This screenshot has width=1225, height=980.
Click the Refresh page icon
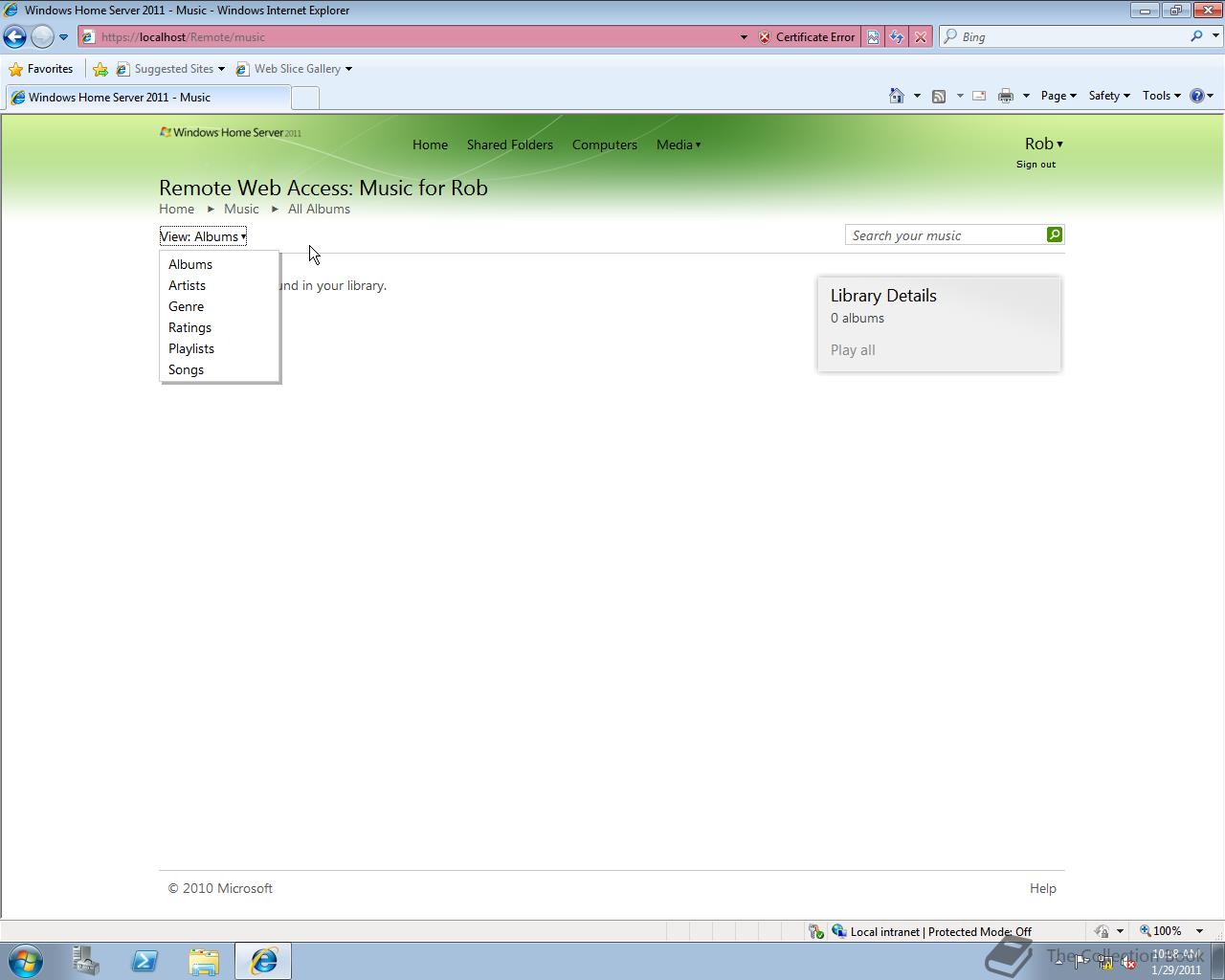point(897,37)
